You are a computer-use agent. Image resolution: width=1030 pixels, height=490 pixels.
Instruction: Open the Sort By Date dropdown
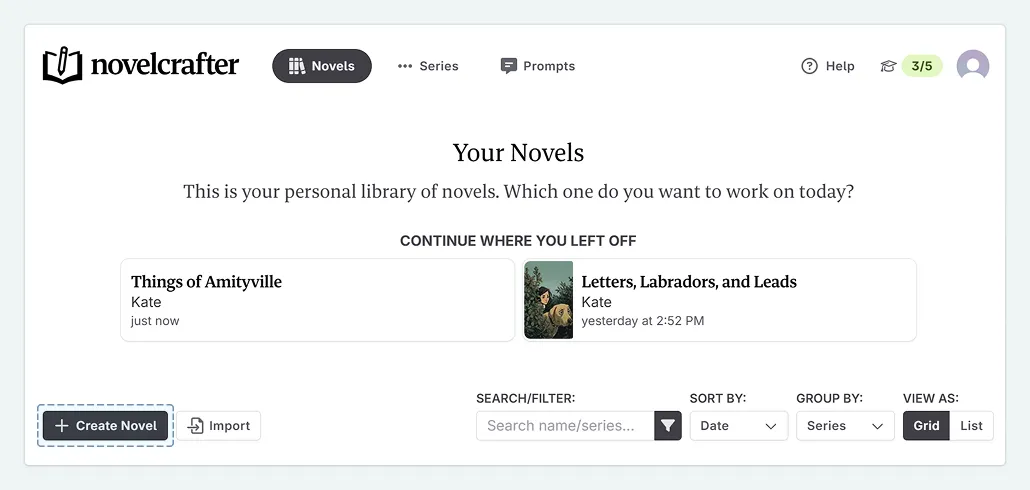click(x=738, y=426)
